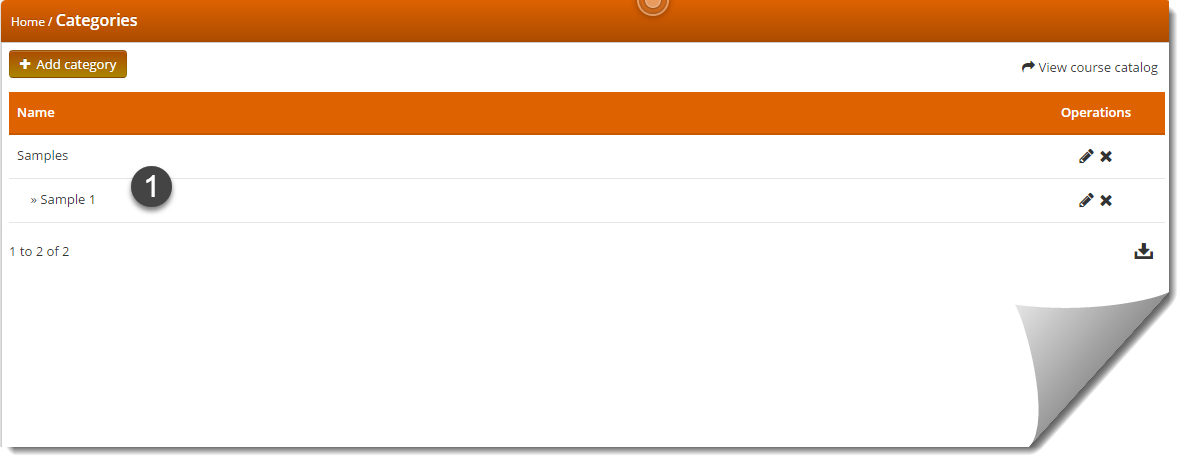Select the numbered step marker 1

point(152,186)
